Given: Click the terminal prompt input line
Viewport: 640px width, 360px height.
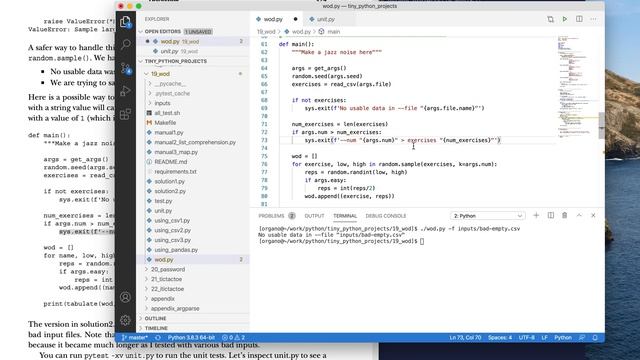Looking at the screenshot, I should tap(341, 241).
